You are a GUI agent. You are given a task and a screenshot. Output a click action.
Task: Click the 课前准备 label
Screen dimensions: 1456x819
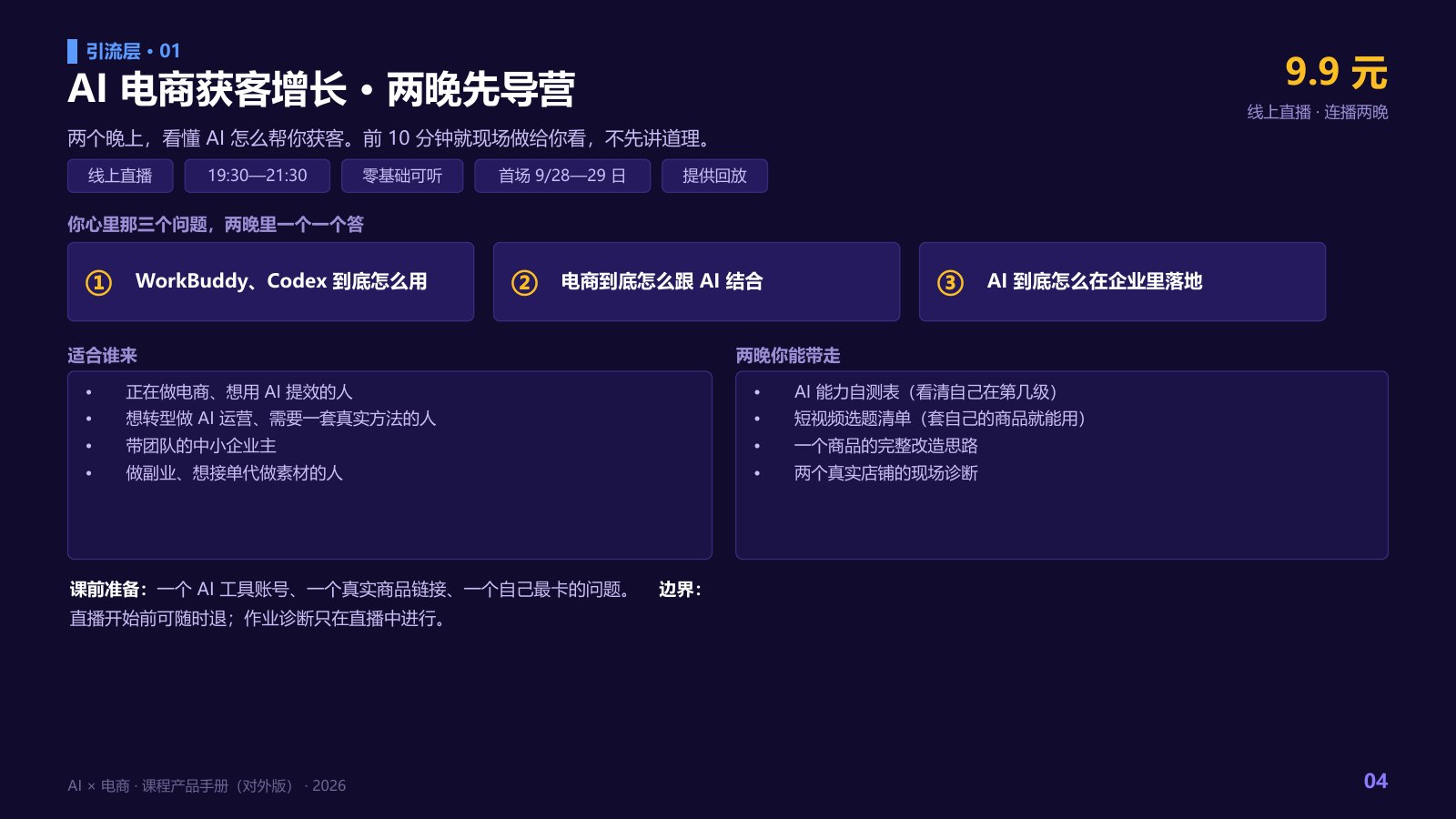click(109, 590)
